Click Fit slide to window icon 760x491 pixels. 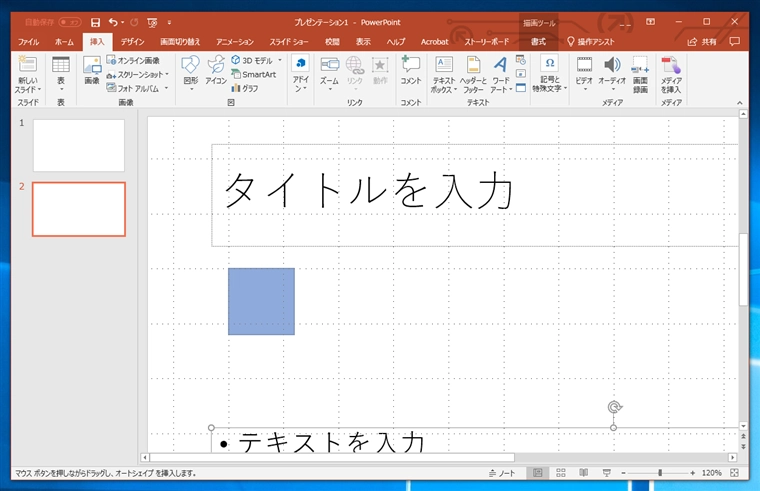[734, 473]
